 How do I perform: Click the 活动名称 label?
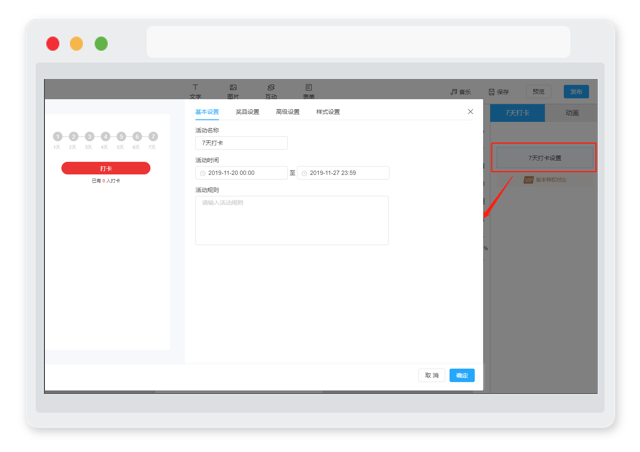coord(207,130)
